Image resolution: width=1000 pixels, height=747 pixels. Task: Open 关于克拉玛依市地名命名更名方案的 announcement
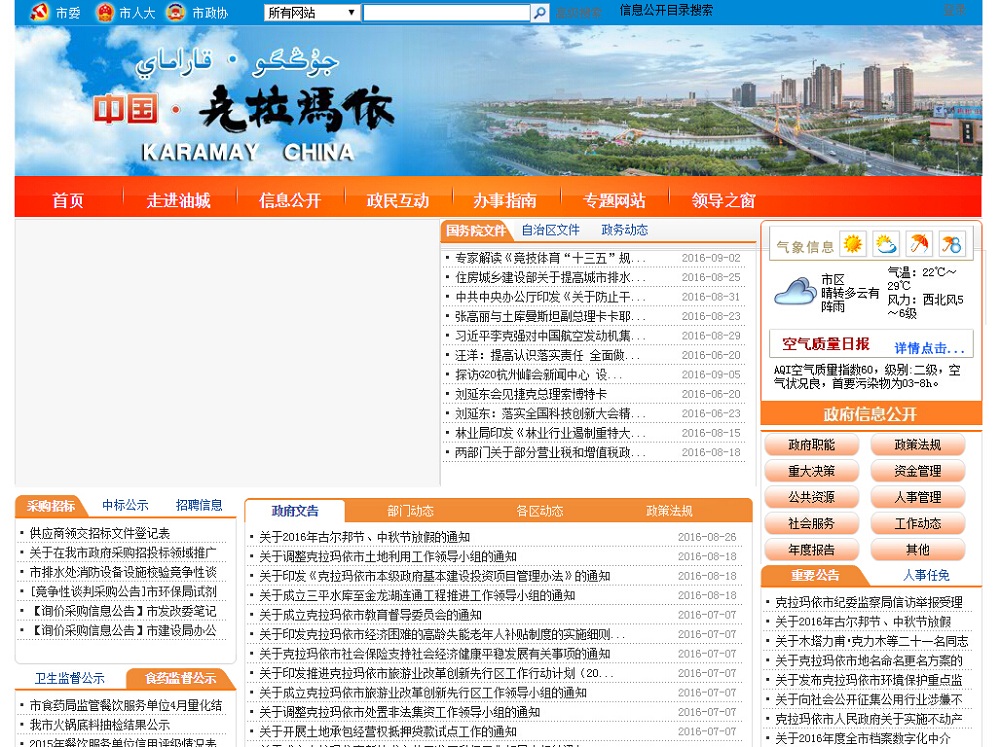click(869, 661)
